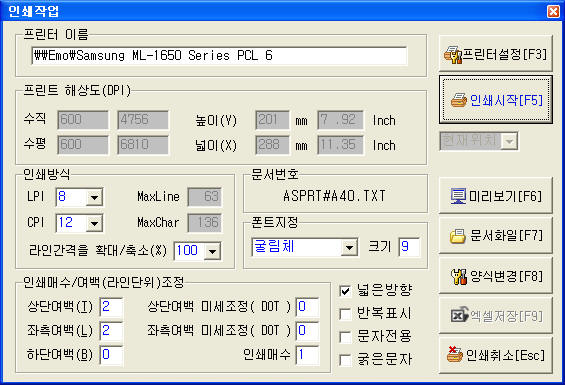Click the printer icon on 인쇄시작[F5]
The height and width of the screenshot is (385, 565).
coord(459,100)
